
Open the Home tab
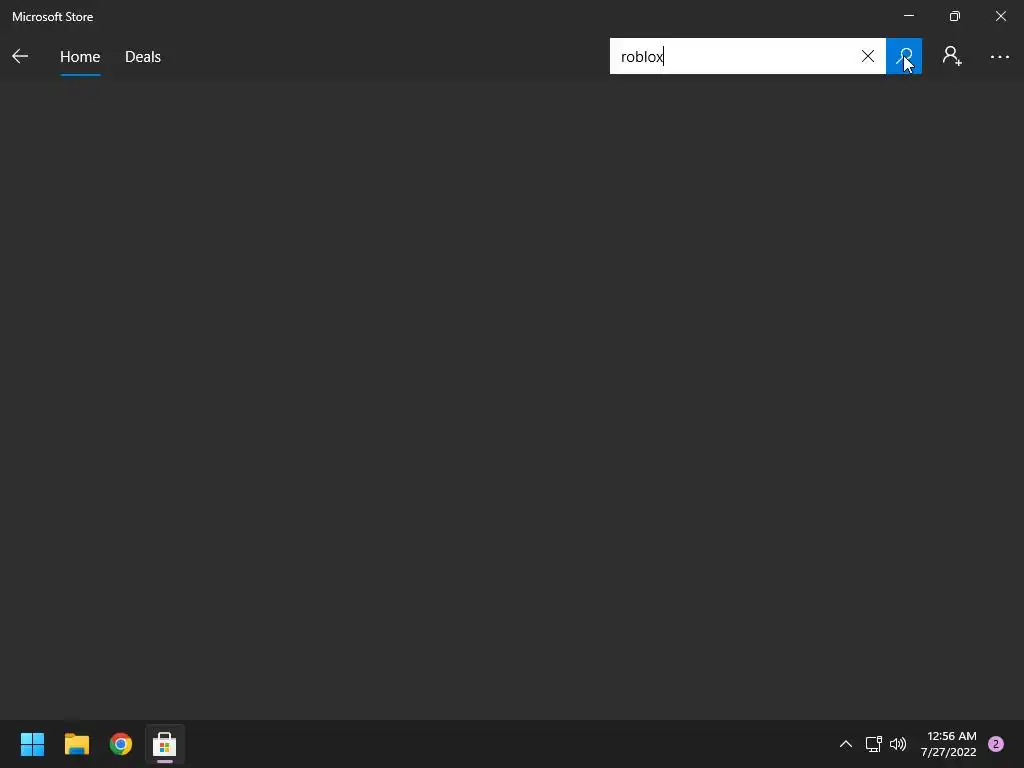point(80,57)
